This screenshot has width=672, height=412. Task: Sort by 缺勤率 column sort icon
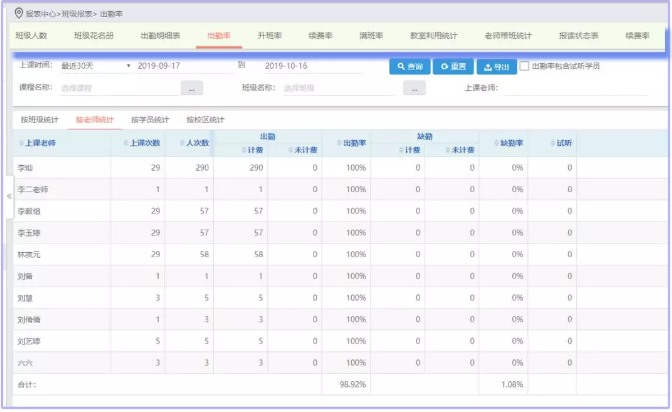(494, 144)
